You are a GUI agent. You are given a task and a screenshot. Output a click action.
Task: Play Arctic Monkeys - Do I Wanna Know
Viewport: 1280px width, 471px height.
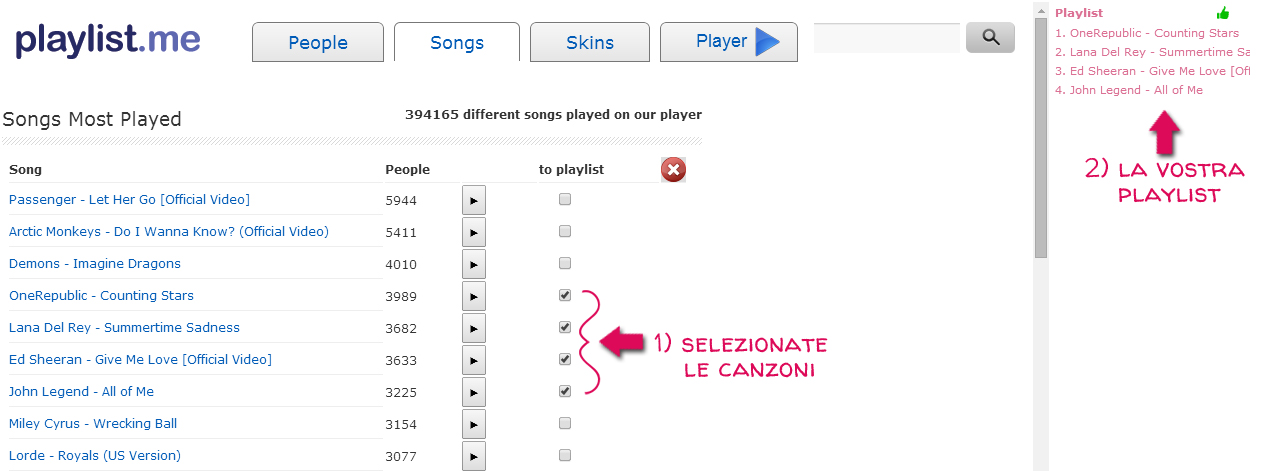pos(474,232)
